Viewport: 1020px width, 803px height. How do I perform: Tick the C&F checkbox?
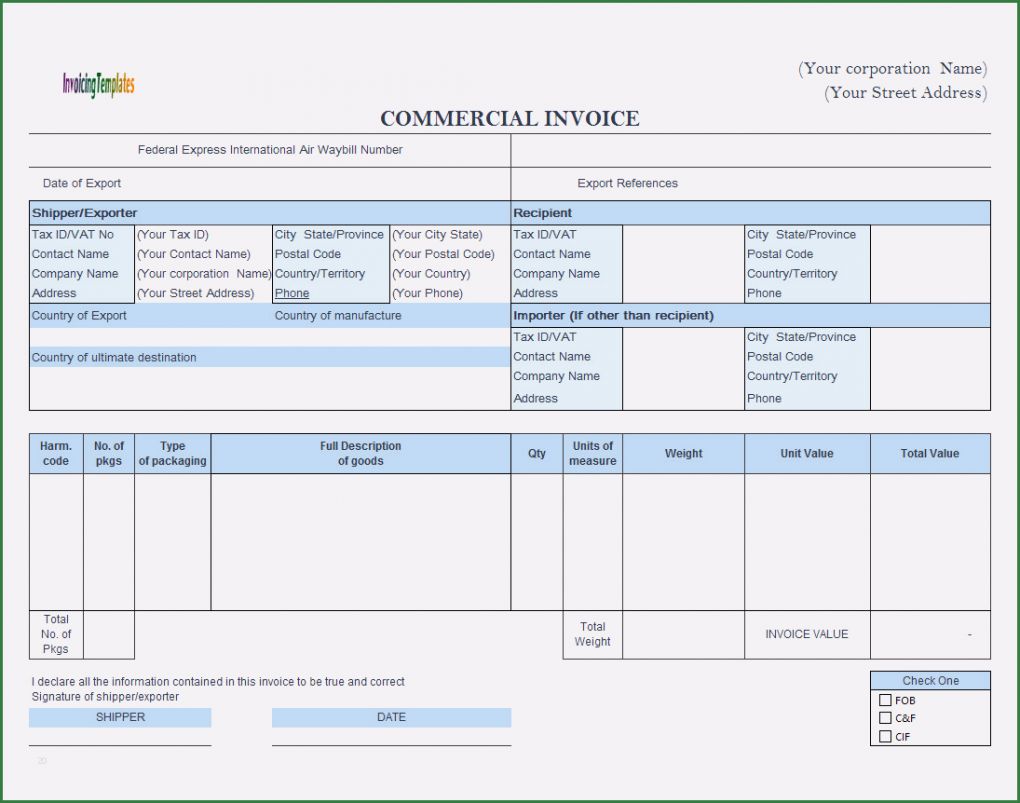click(885, 718)
